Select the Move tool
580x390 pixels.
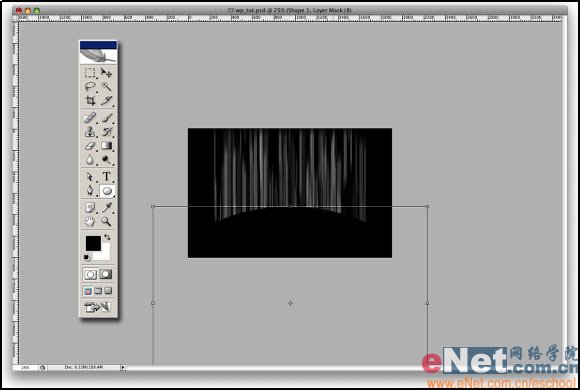[x=107, y=73]
